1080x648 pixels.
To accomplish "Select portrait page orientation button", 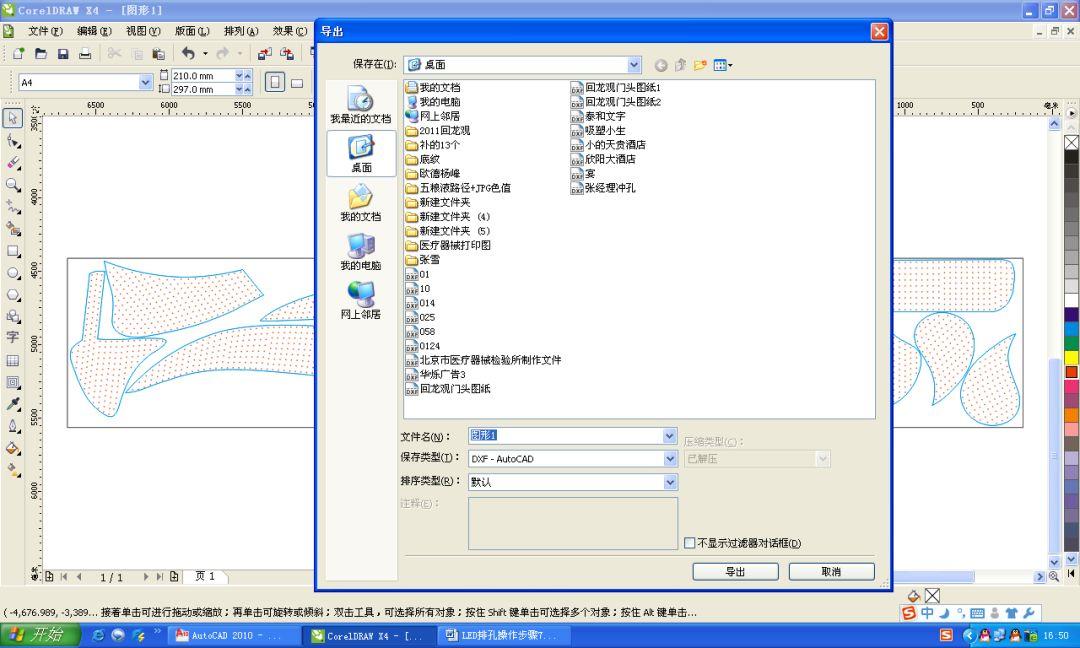I will [274, 82].
